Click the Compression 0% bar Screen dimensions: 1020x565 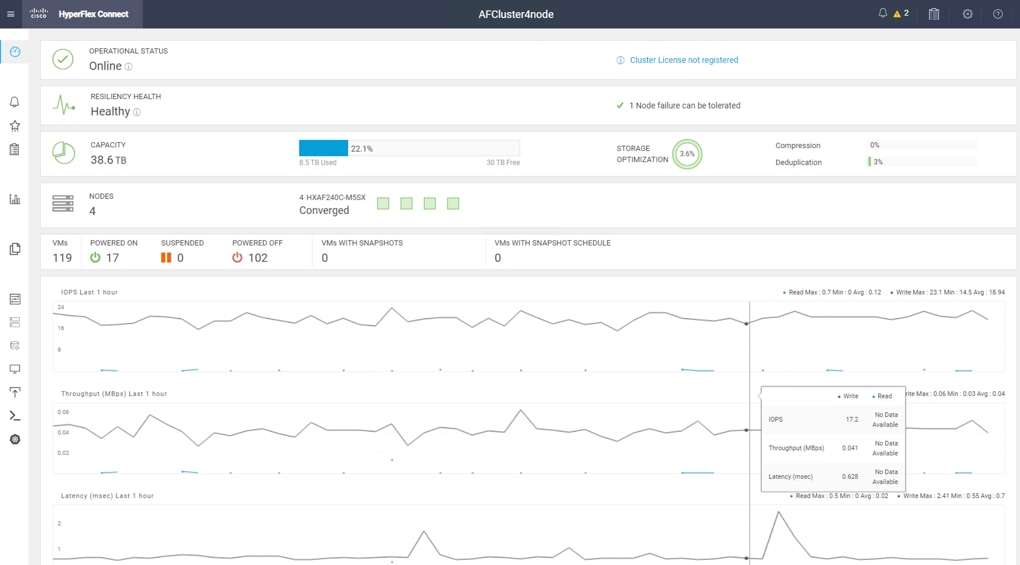tap(922, 145)
